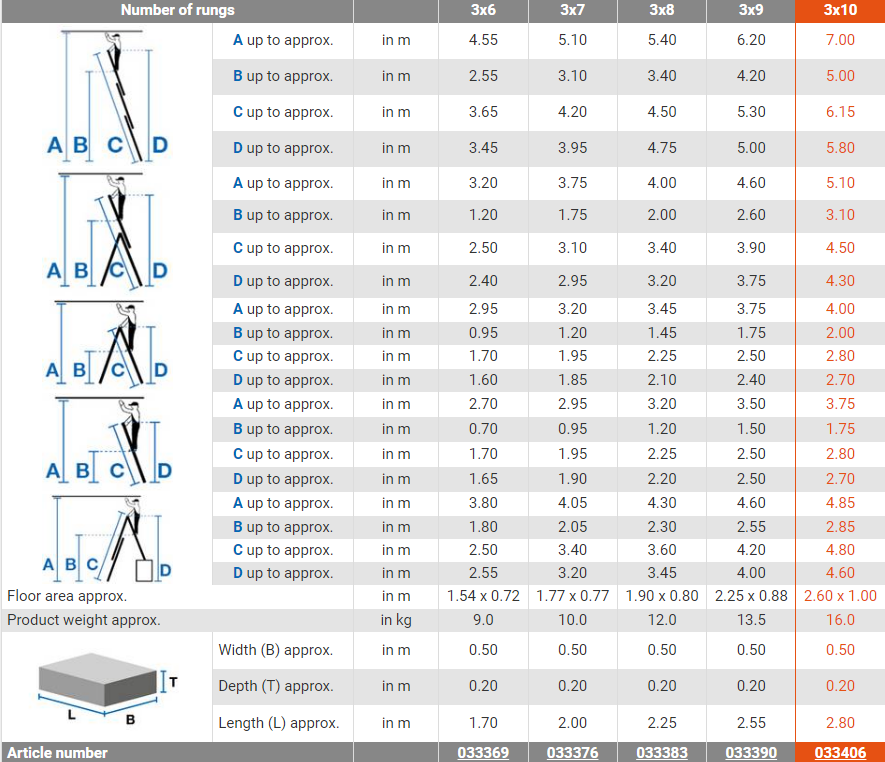This screenshot has width=885, height=762.
Task: Click product weight 13.5
Action: 751,620
